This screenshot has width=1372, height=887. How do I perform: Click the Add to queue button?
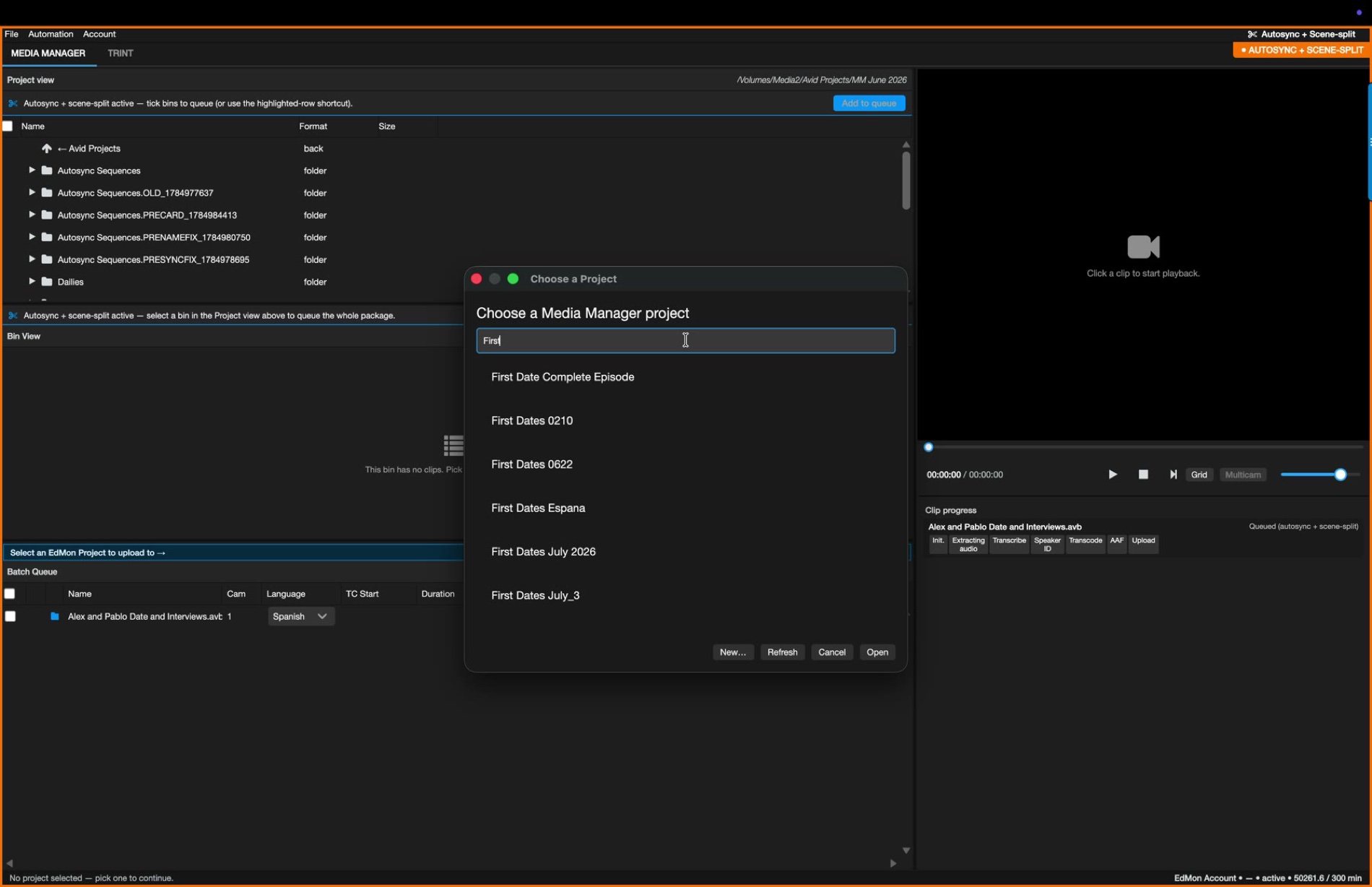click(869, 103)
